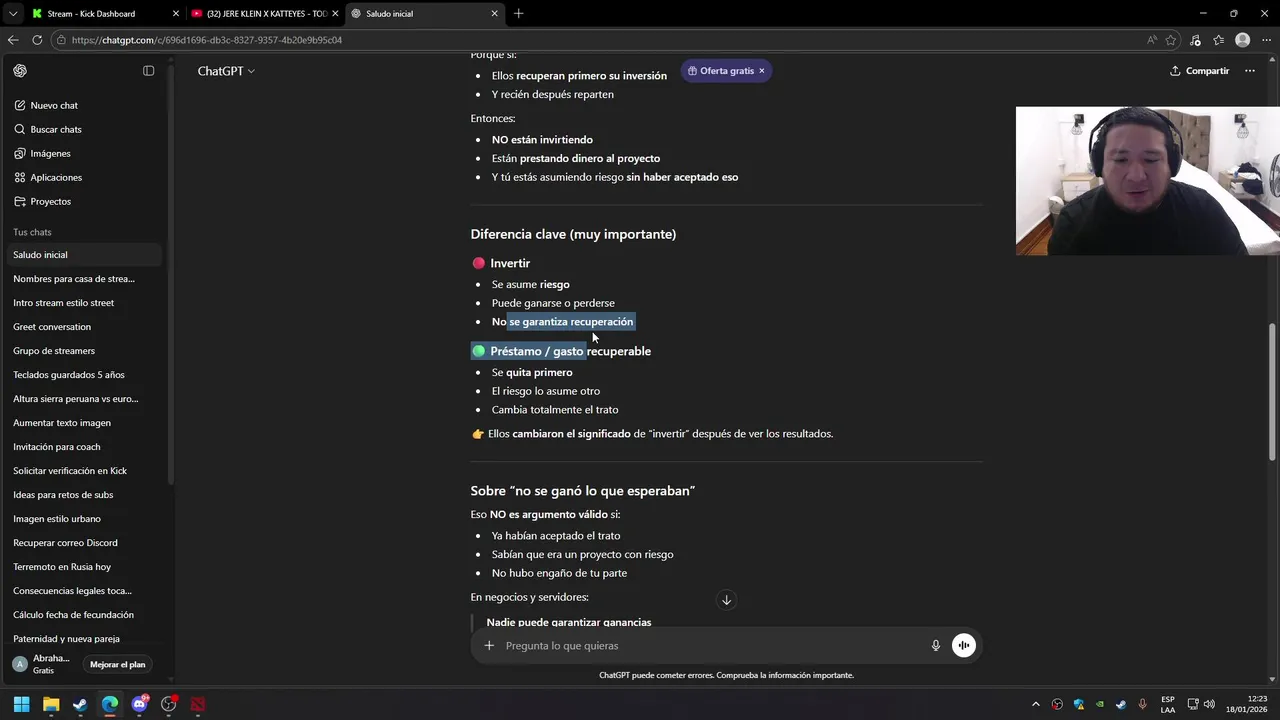
Task: Click the Mejorar el plan button
Action: (117, 664)
